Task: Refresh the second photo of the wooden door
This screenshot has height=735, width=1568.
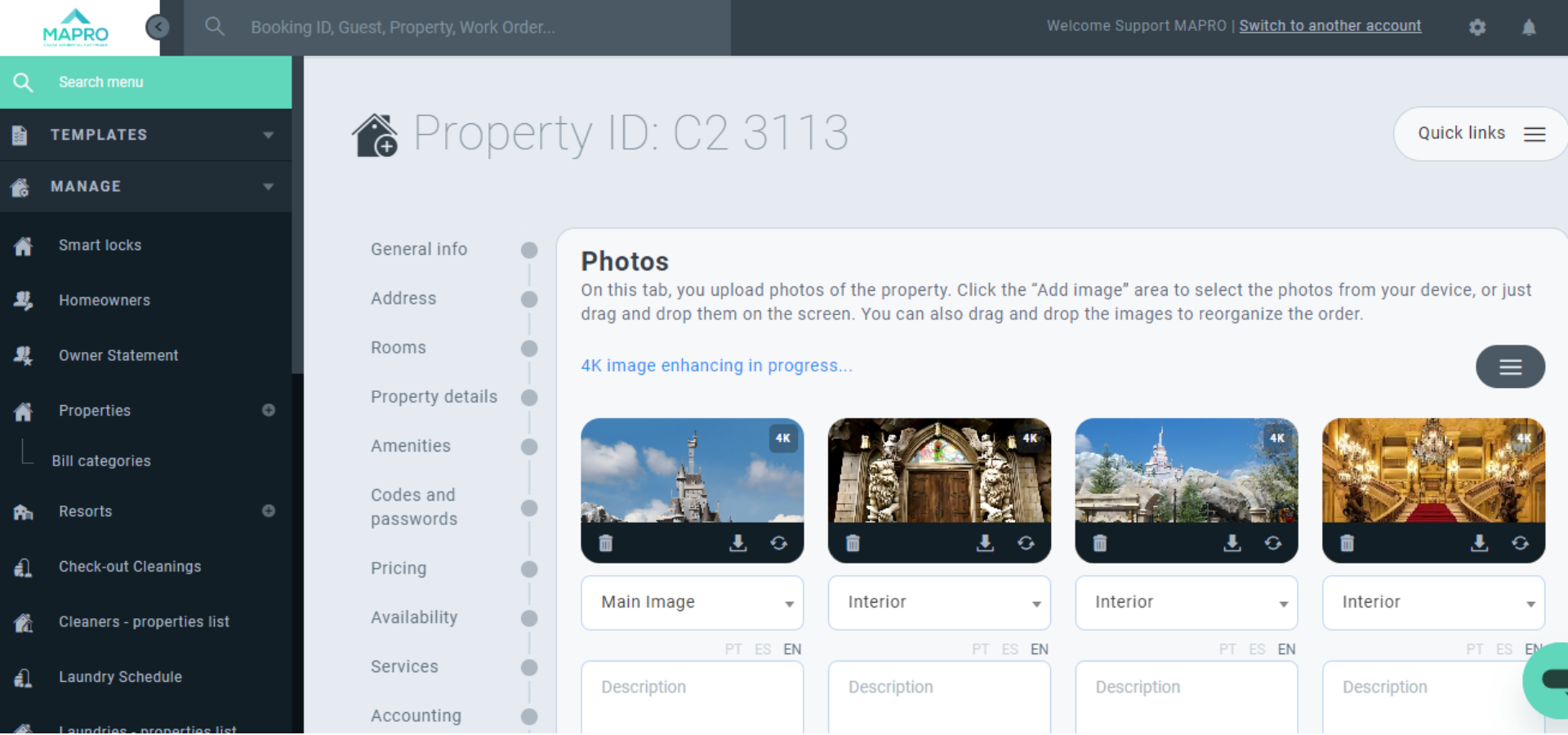Action: coord(1026,543)
